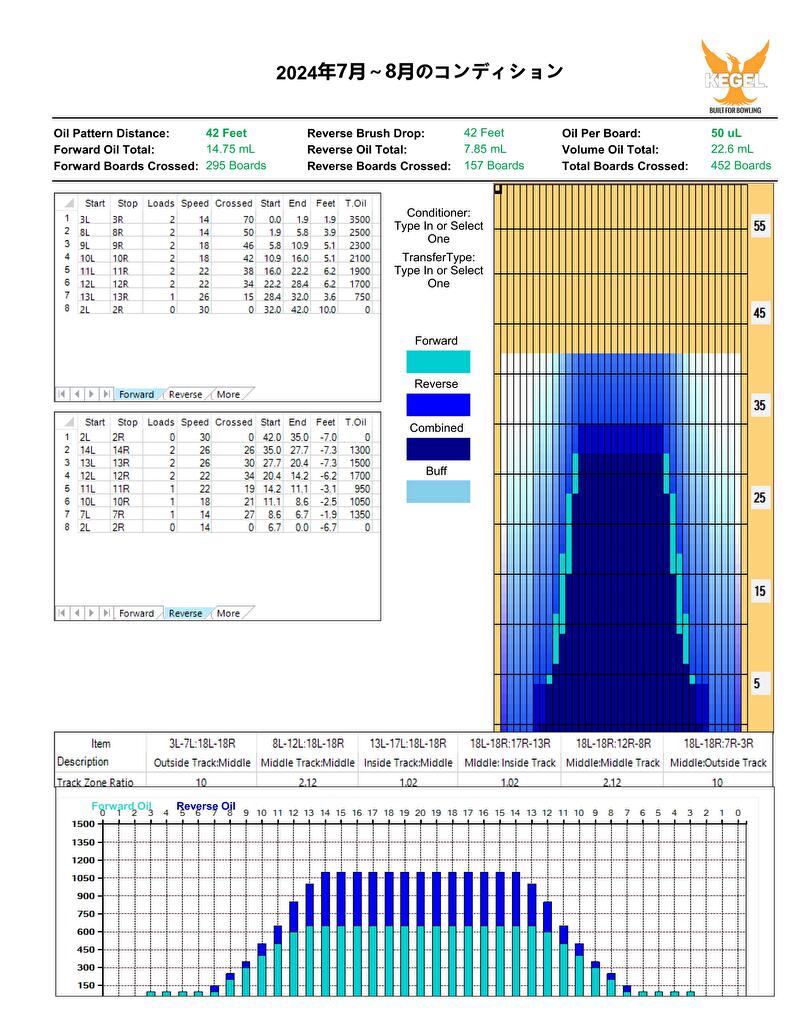The image size is (800, 1035).
Task: Click the Kegel phoenix logo
Action: click(735, 76)
